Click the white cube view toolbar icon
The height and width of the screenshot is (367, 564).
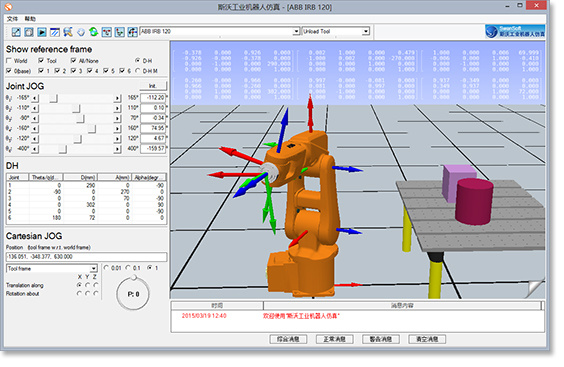[x=81, y=32]
